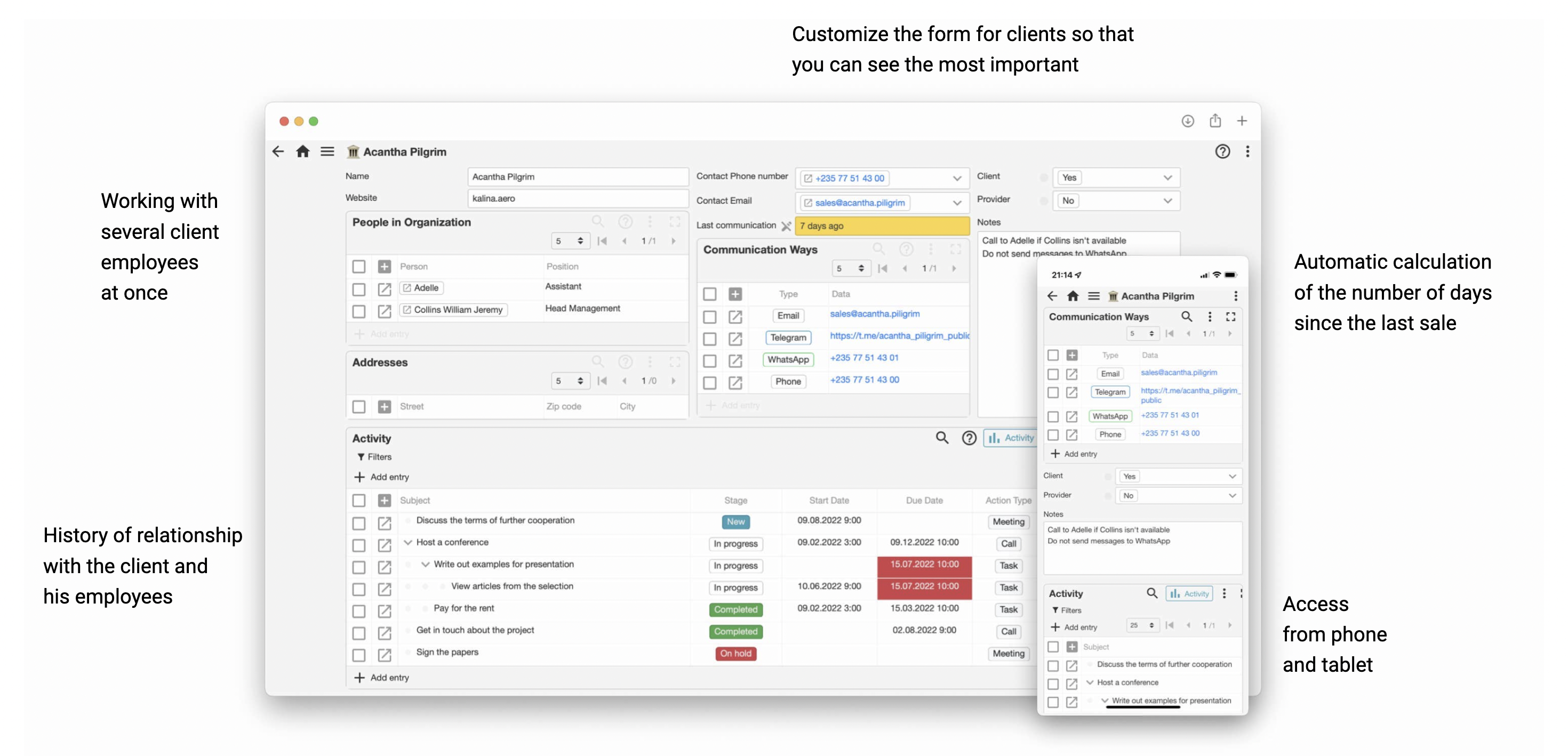Switch to the Activity chart view button
The height and width of the screenshot is (756, 1568).
[x=1011, y=438]
